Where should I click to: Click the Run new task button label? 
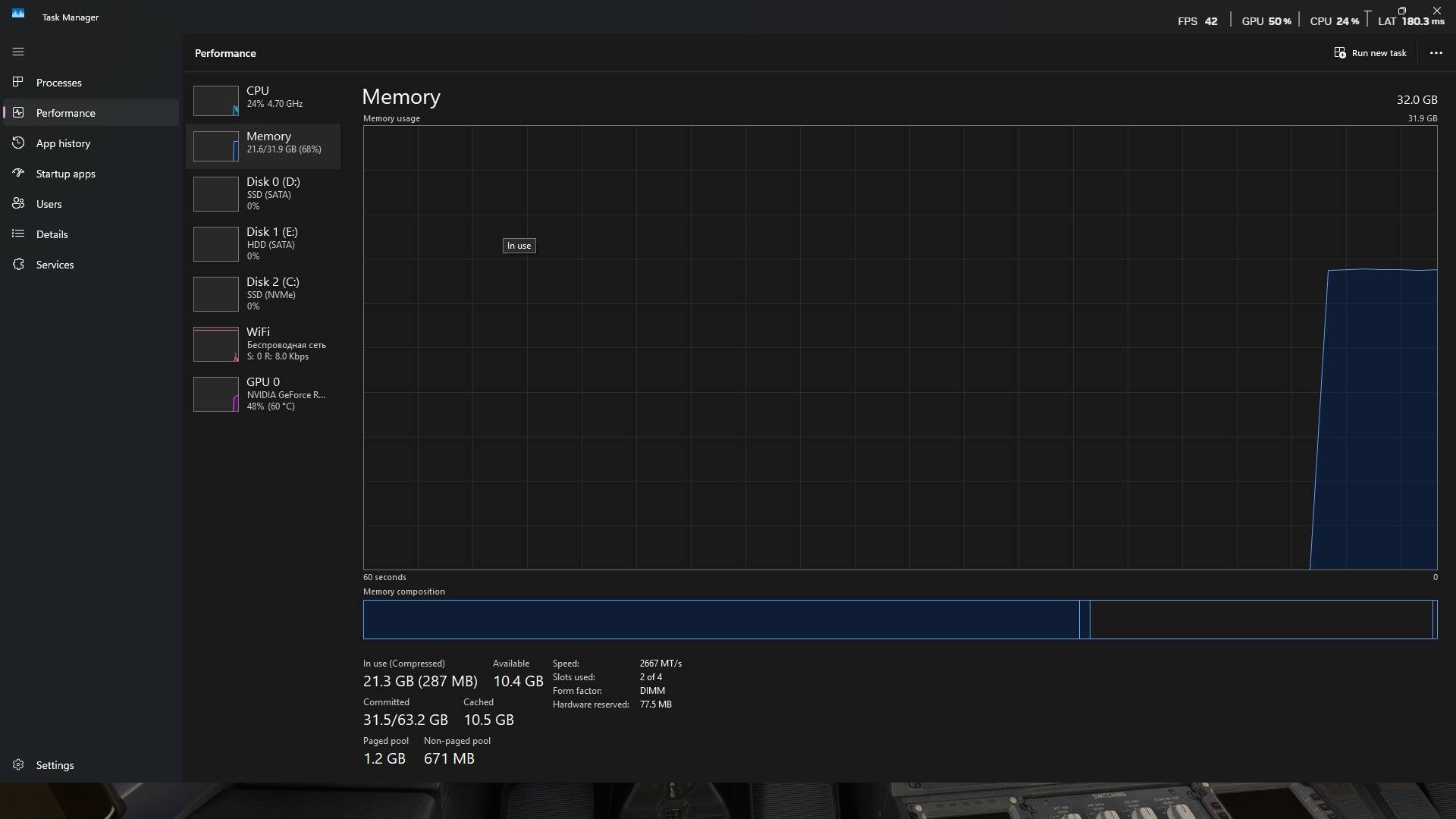tap(1379, 53)
